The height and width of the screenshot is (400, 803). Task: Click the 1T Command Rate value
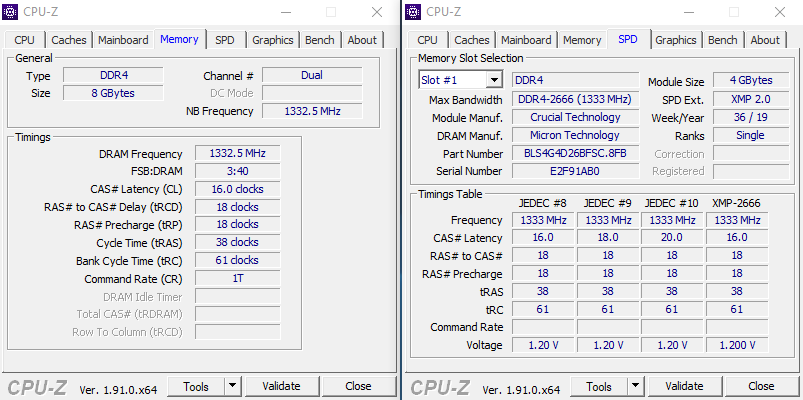coord(238,278)
